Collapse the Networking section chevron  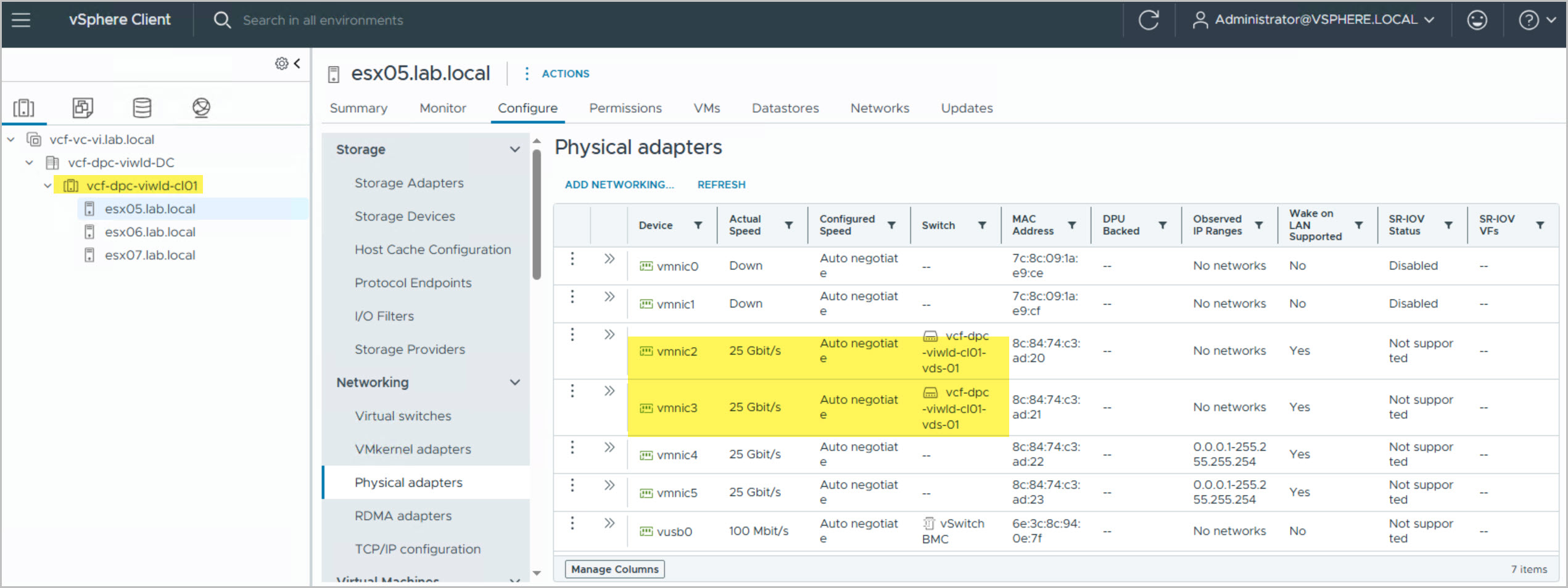coord(515,383)
